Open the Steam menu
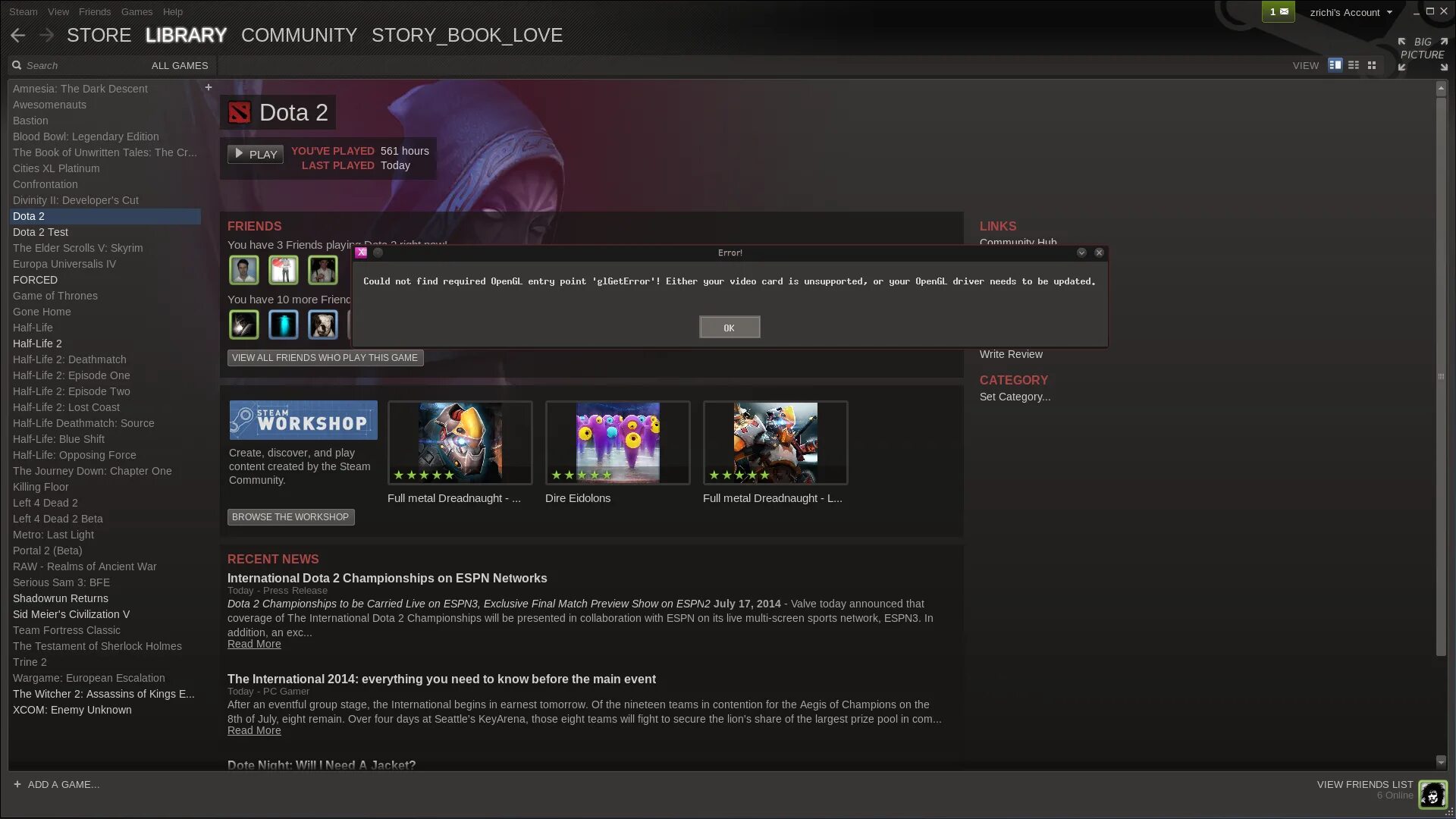The height and width of the screenshot is (819, 1456). pyautogui.click(x=23, y=11)
